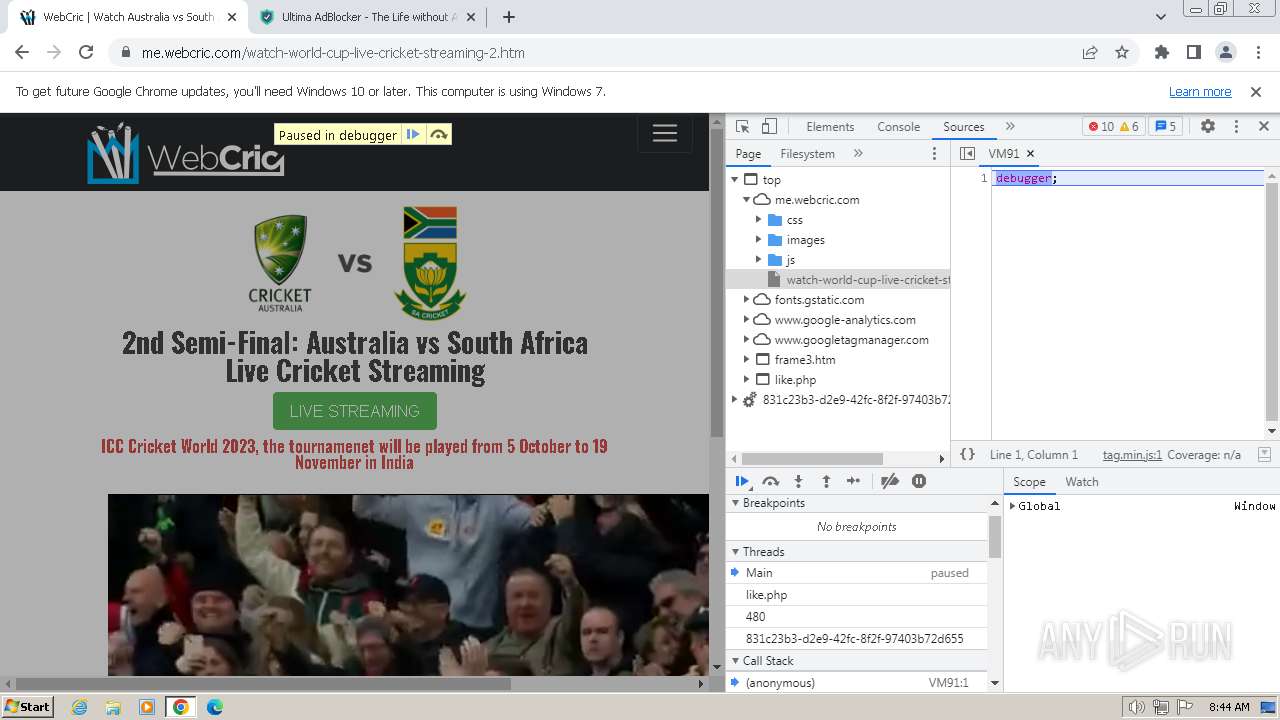Expand the css folder
This screenshot has height=720, width=1280.
point(758,220)
